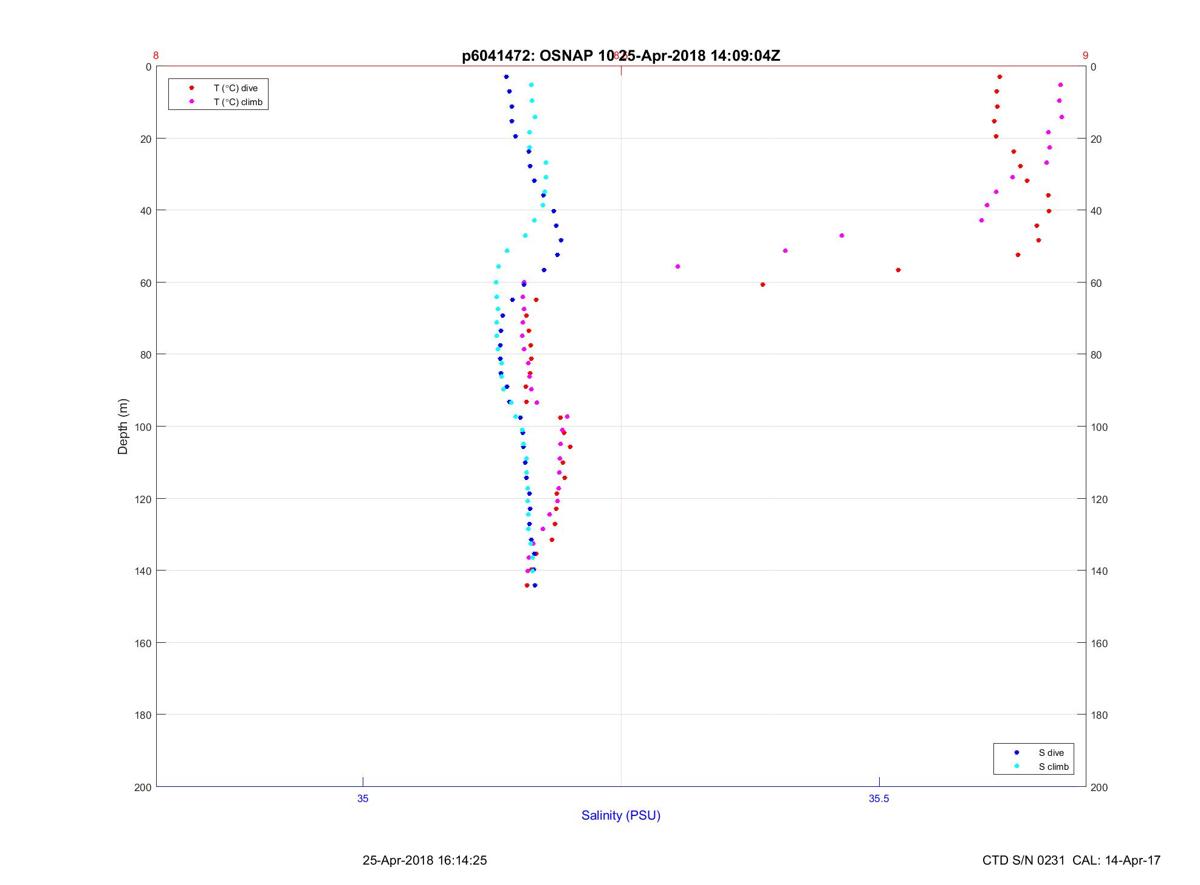The width and height of the screenshot is (1200, 885).
Task: Click the magenta marker in the temperature legend
Action: tap(191, 102)
